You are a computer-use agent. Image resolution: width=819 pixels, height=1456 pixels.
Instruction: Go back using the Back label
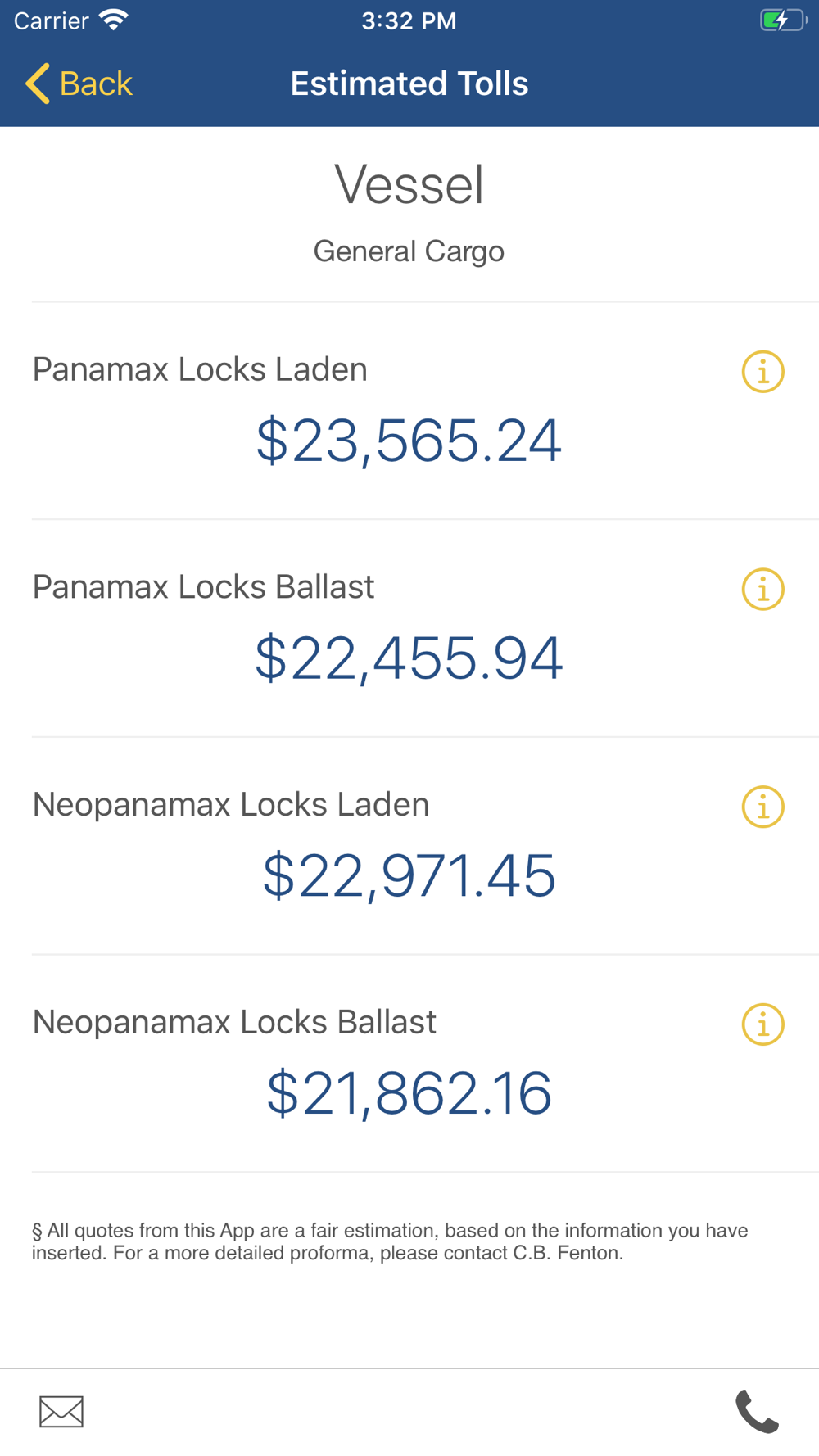[96, 84]
